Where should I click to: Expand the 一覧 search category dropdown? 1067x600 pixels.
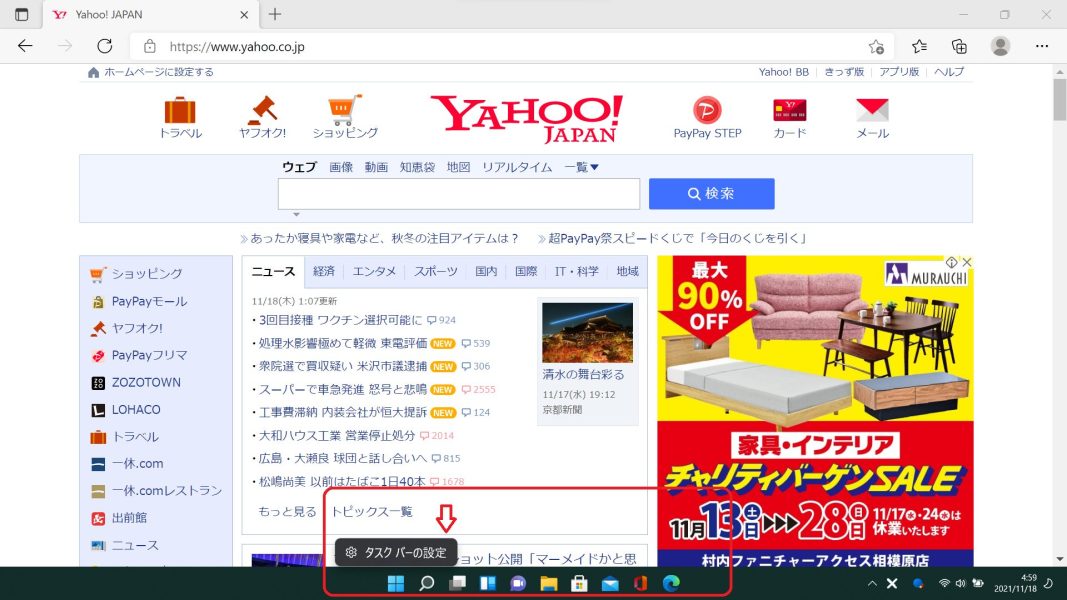click(x=581, y=167)
